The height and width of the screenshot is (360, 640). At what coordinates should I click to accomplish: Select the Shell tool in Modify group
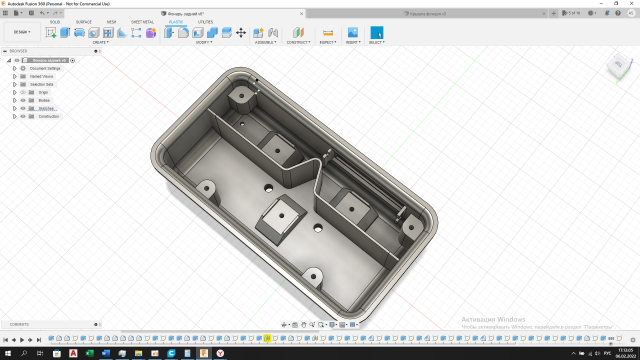(198, 33)
